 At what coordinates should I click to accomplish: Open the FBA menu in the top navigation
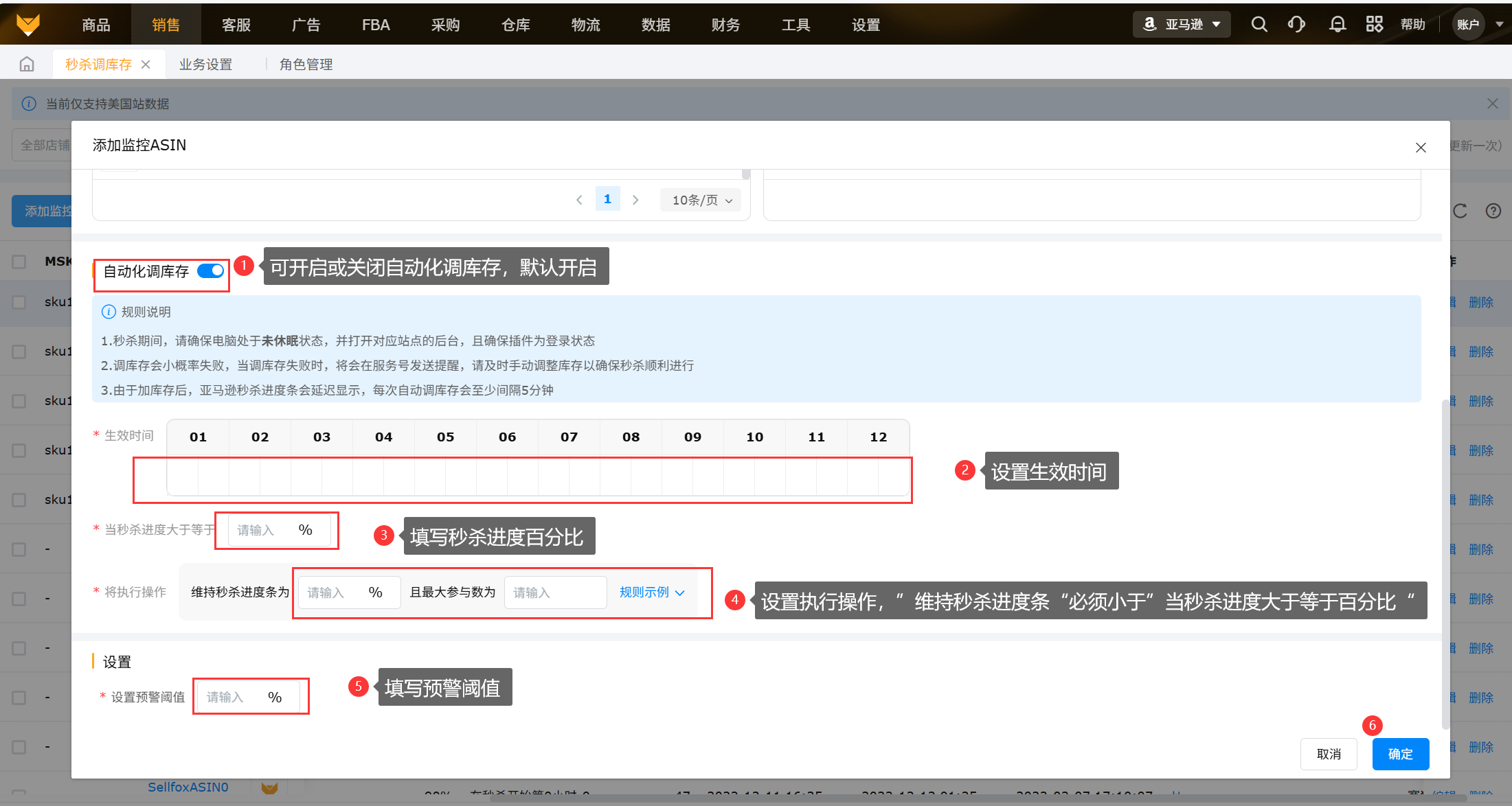click(376, 25)
